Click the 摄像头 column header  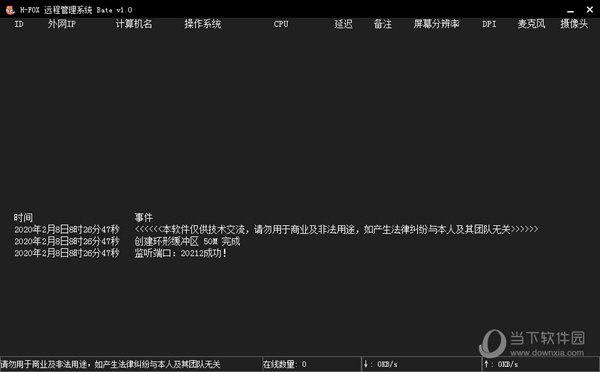point(574,24)
